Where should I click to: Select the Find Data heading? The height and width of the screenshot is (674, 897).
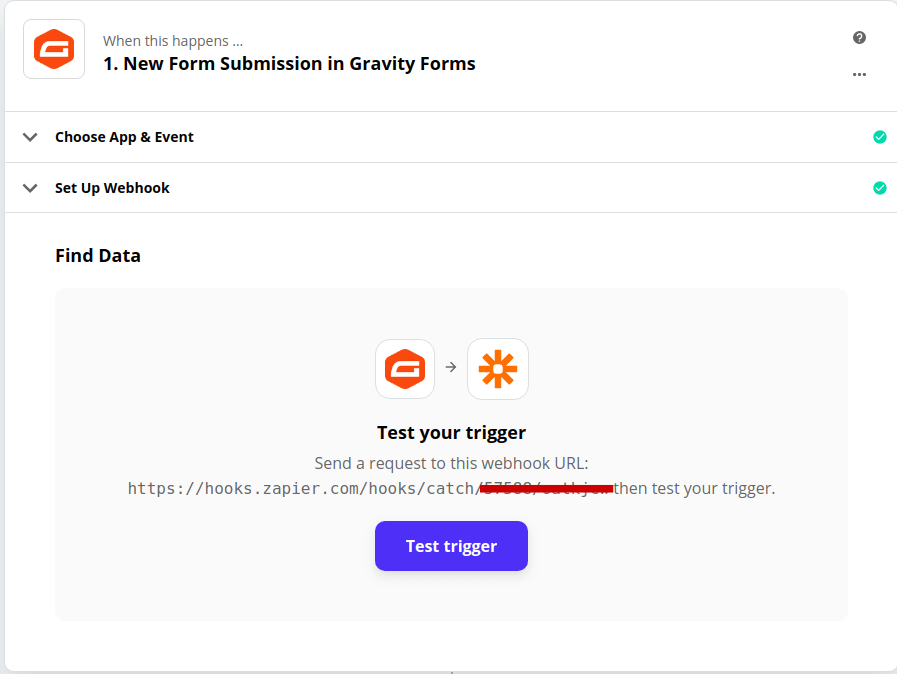[x=98, y=256]
